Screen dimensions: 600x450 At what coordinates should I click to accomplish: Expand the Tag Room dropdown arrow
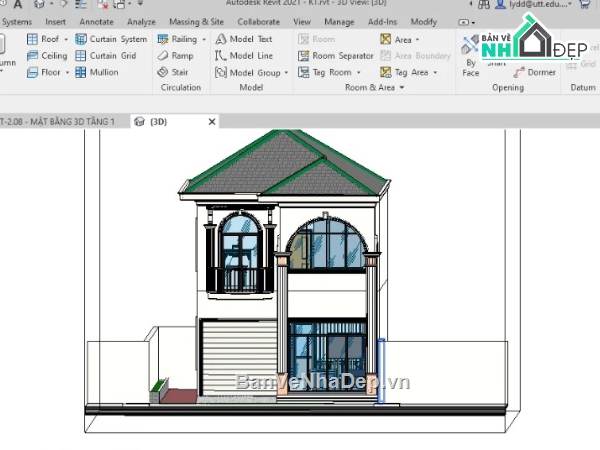pyautogui.click(x=359, y=72)
